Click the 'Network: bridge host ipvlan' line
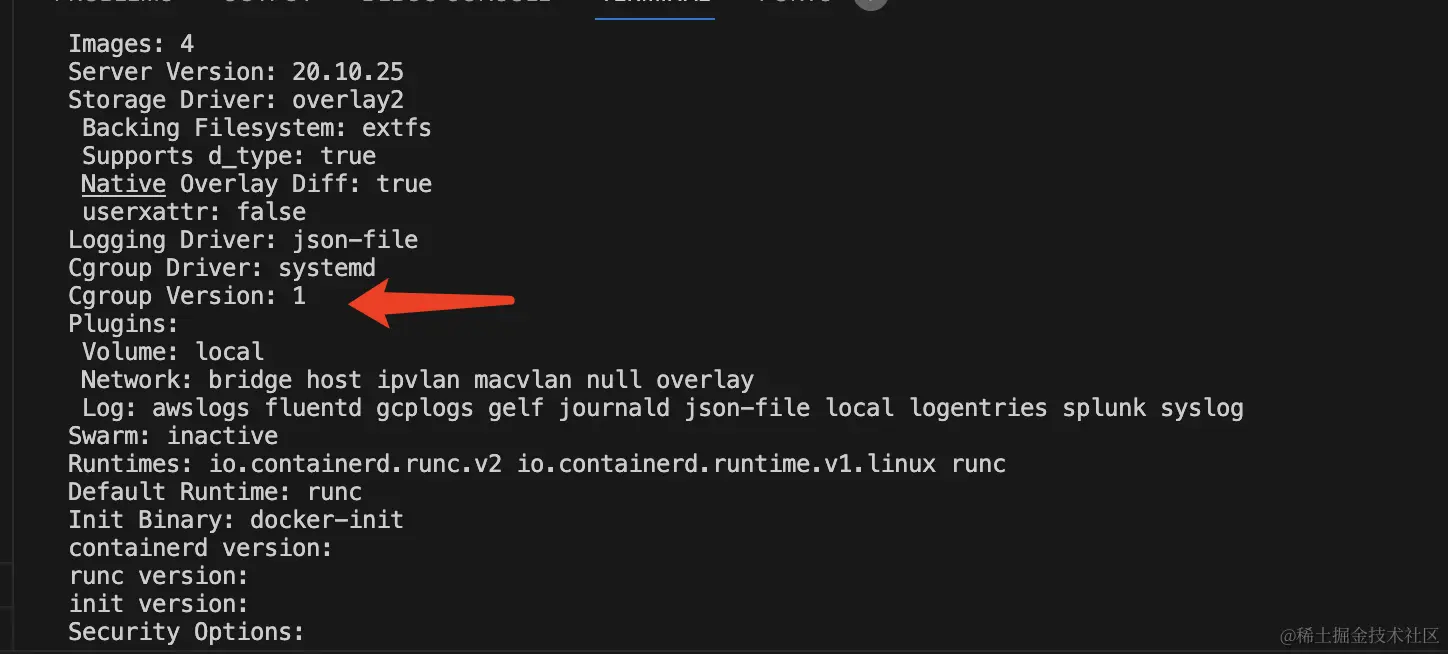This screenshot has height=654, width=1448. point(418,380)
